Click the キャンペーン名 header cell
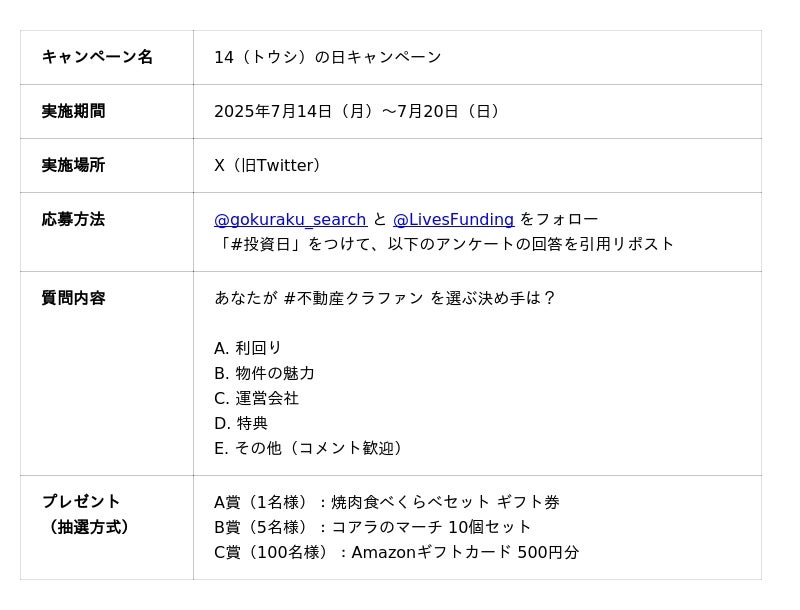Screen dimensions: 800x610 (97, 57)
